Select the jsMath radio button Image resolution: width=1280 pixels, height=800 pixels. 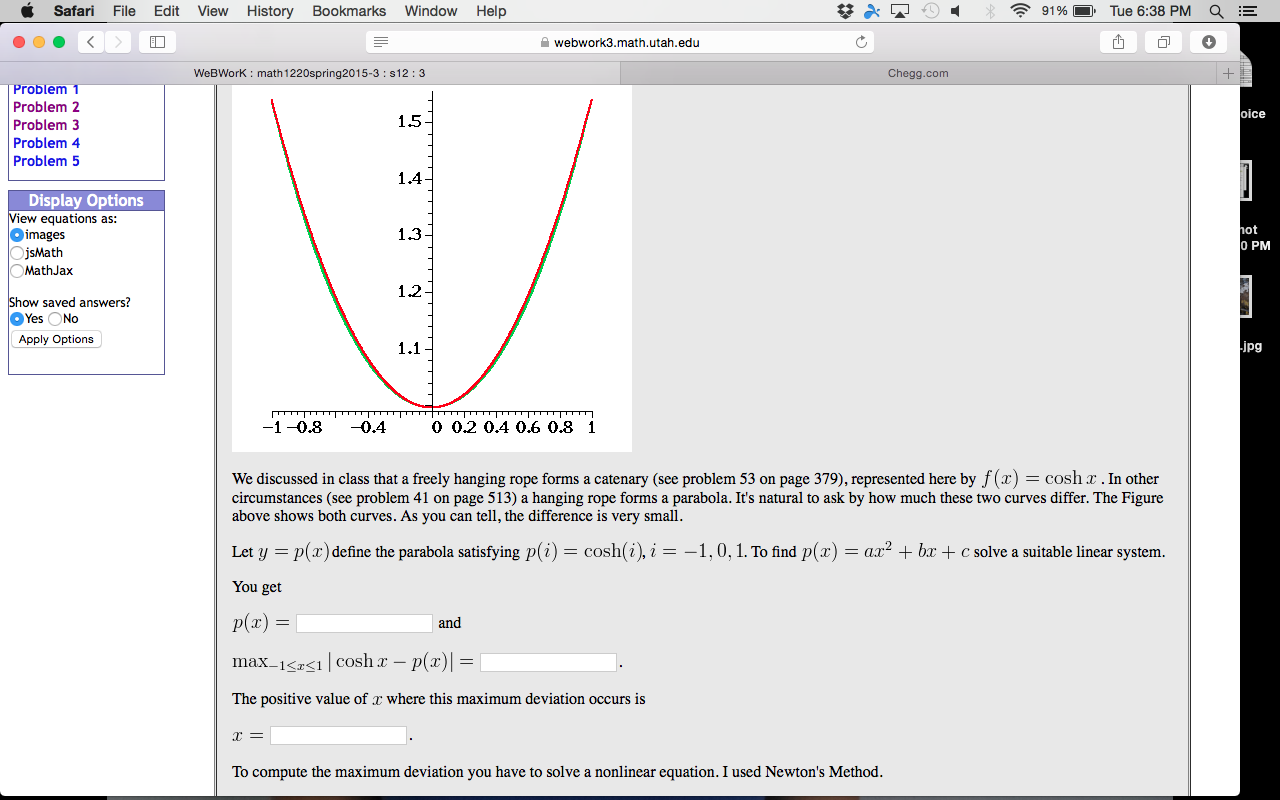coord(17,253)
